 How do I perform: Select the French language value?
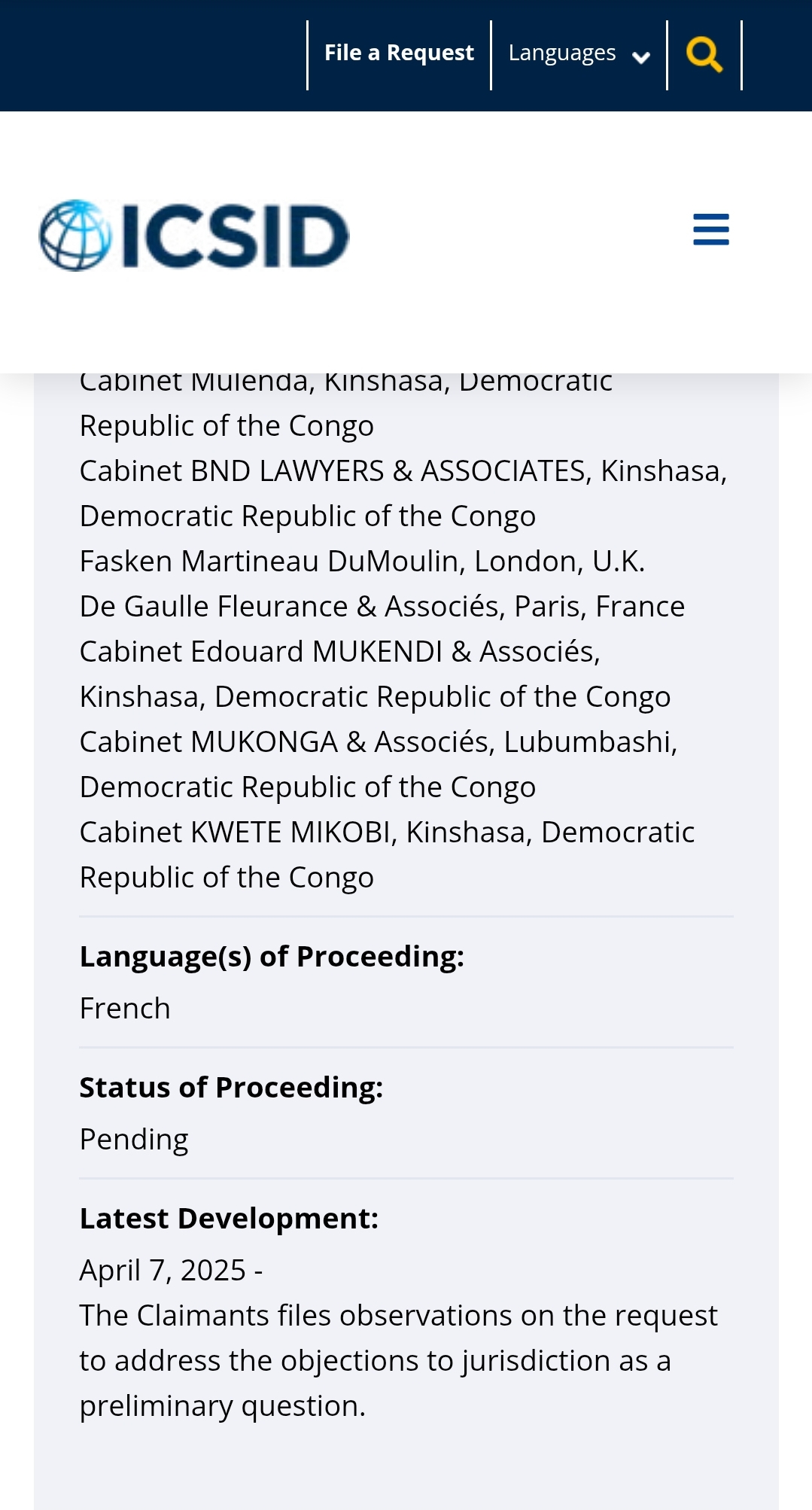pyautogui.click(x=125, y=1009)
